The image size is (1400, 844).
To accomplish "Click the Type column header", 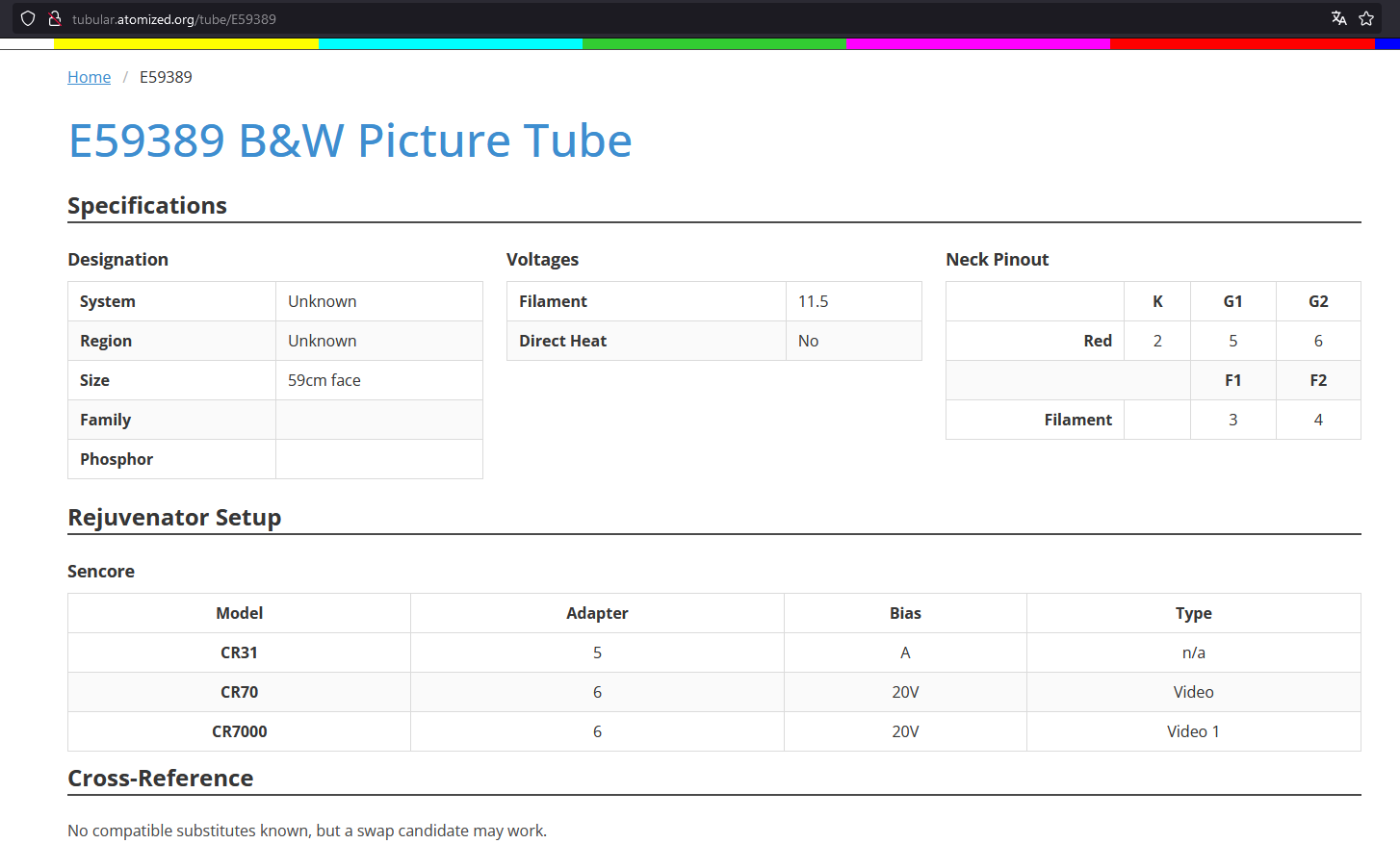I will [x=1194, y=613].
